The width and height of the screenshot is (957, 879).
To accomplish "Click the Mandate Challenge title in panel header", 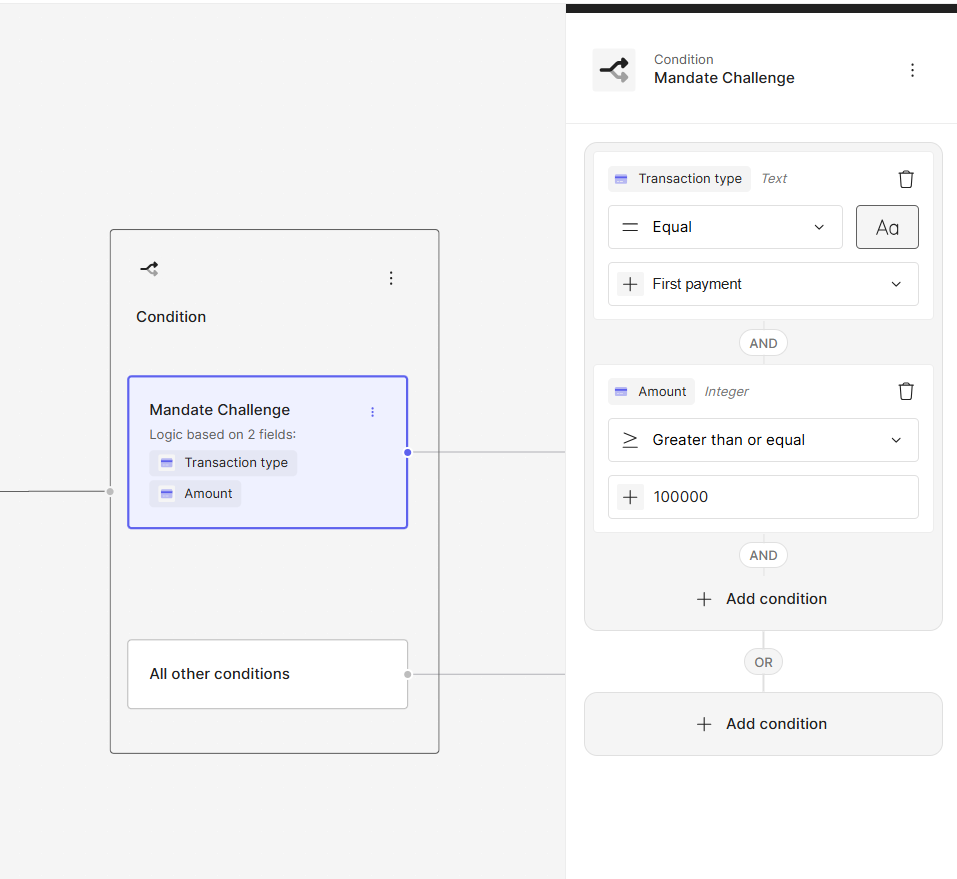I will click(724, 78).
